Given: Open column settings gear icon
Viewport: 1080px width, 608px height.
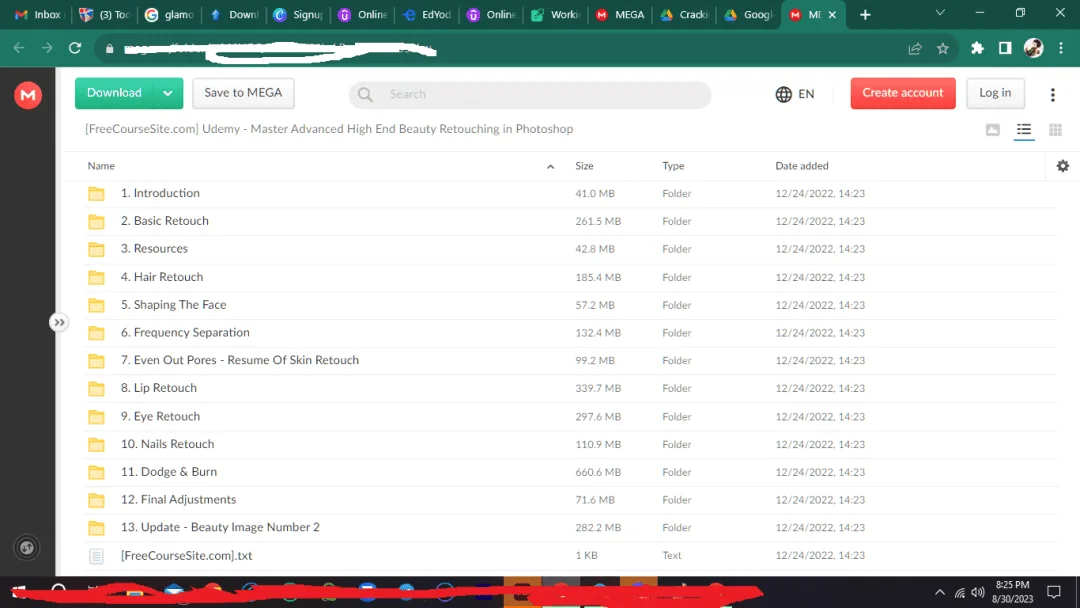Looking at the screenshot, I should (x=1063, y=166).
